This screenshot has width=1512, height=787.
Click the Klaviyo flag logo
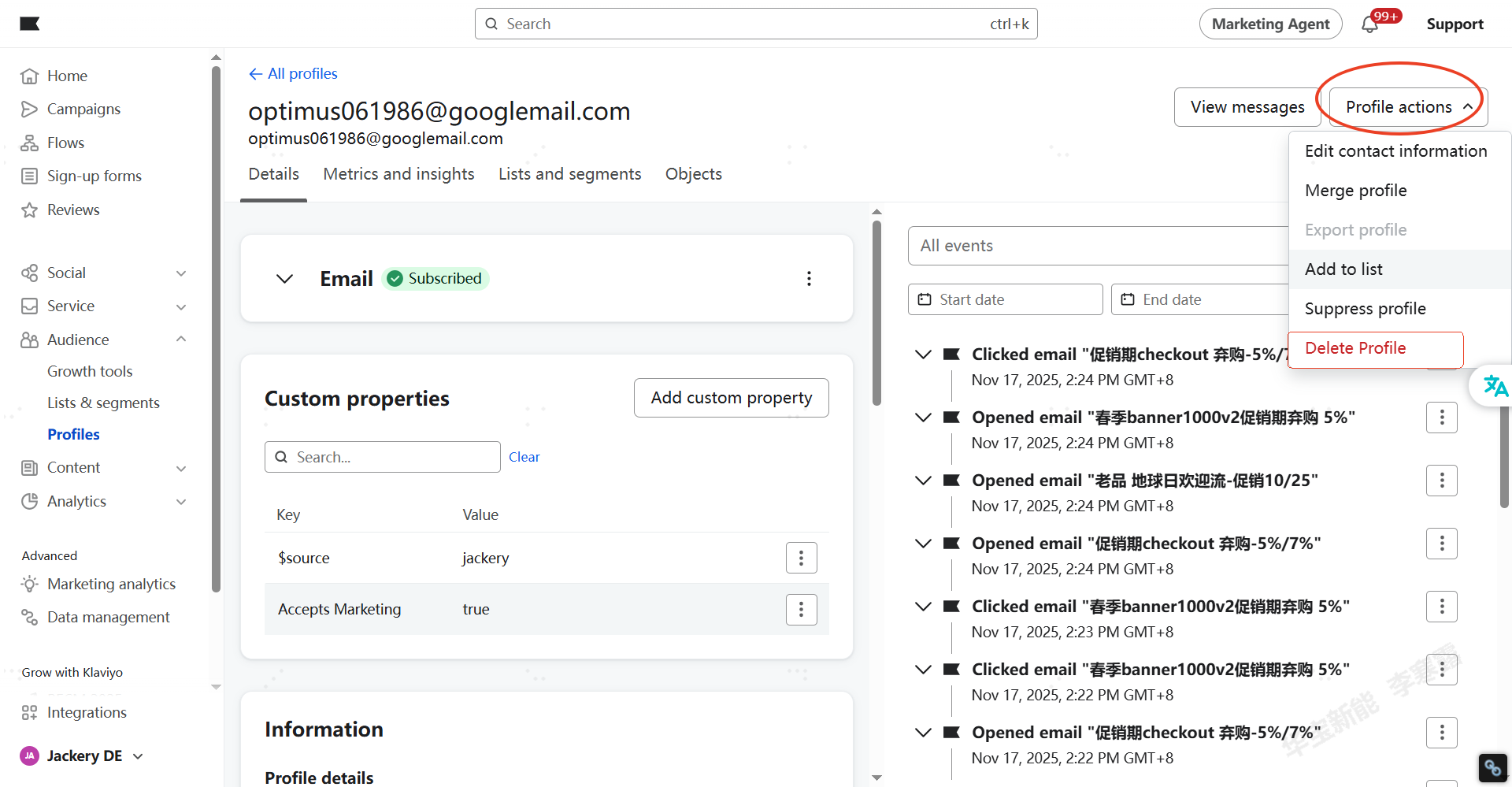[30, 24]
